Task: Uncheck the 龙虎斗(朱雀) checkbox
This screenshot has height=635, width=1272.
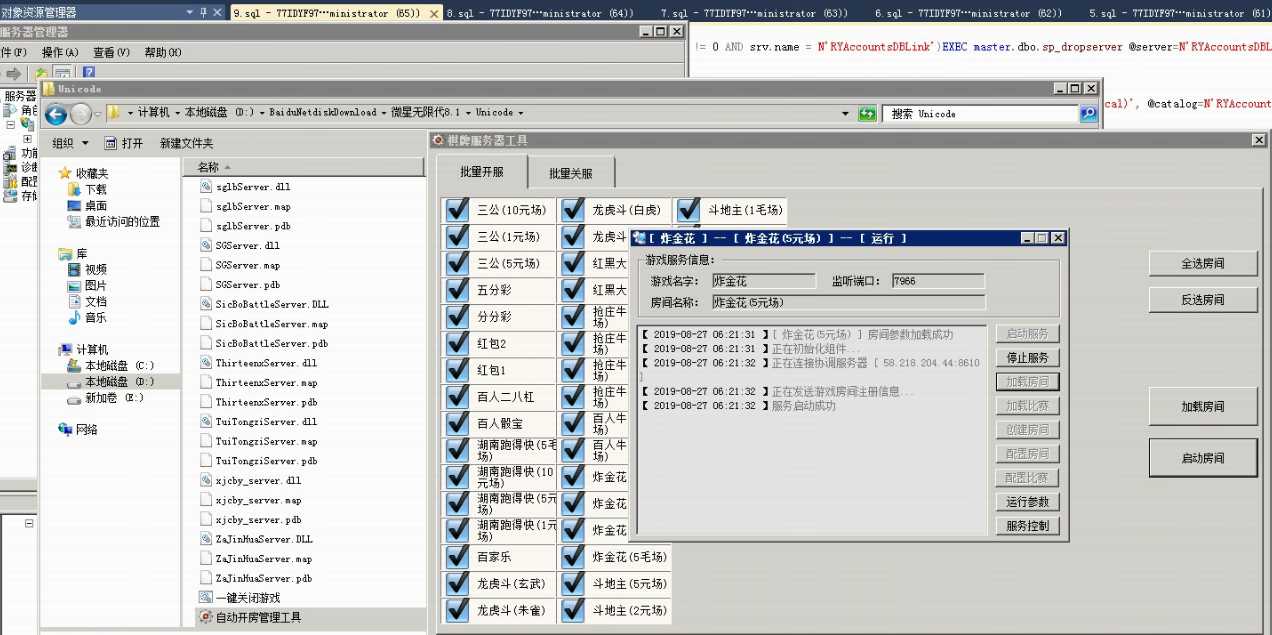Action: point(458,610)
